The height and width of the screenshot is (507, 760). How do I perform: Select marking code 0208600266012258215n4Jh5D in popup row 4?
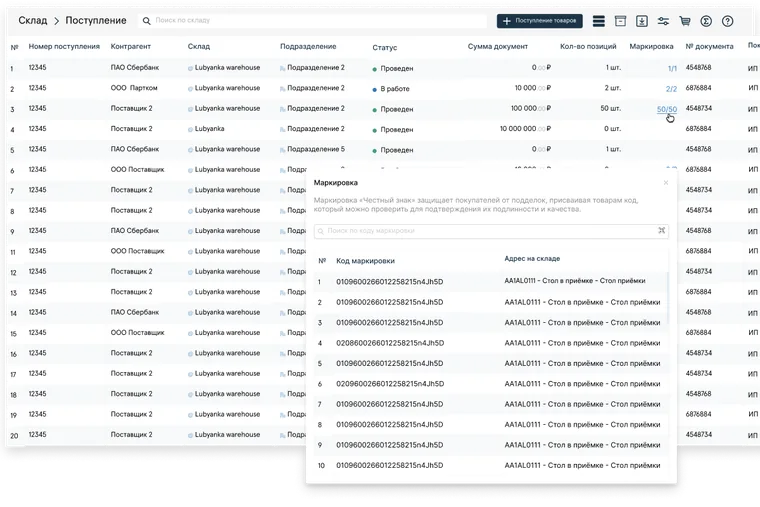390,343
